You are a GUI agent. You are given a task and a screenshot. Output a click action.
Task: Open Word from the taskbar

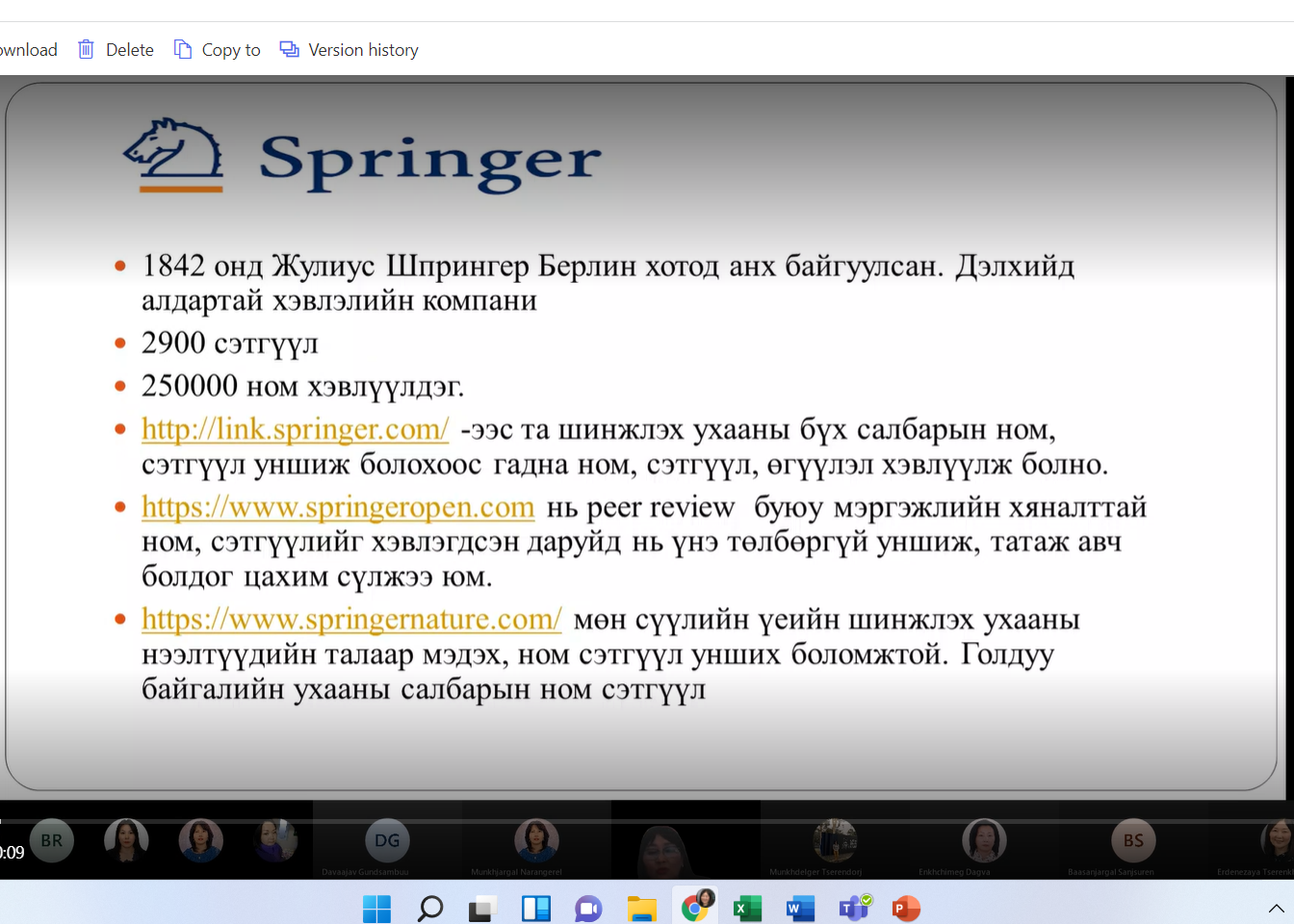[x=800, y=909]
